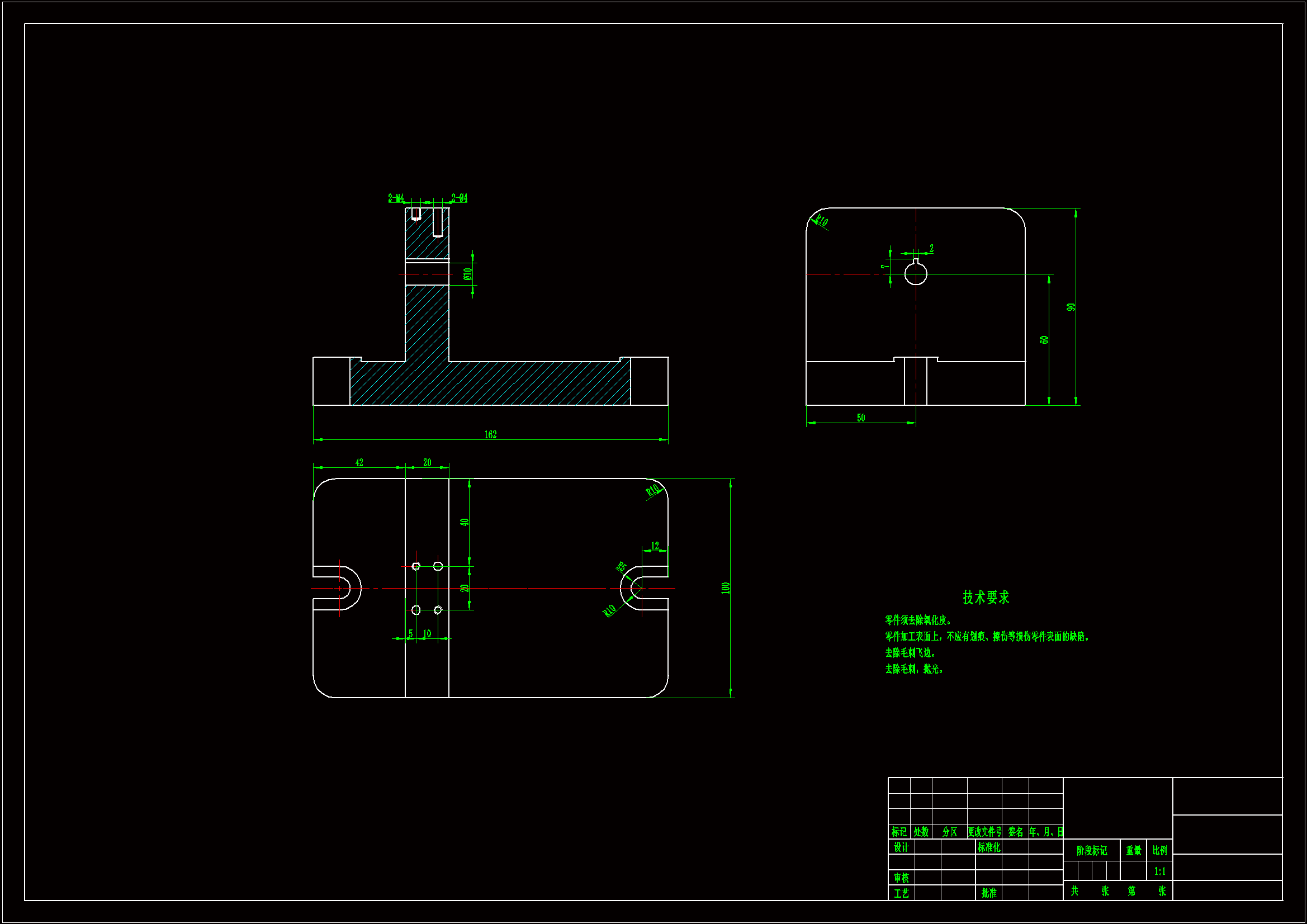Click the 162 overall length dimension text

coord(490,434)
